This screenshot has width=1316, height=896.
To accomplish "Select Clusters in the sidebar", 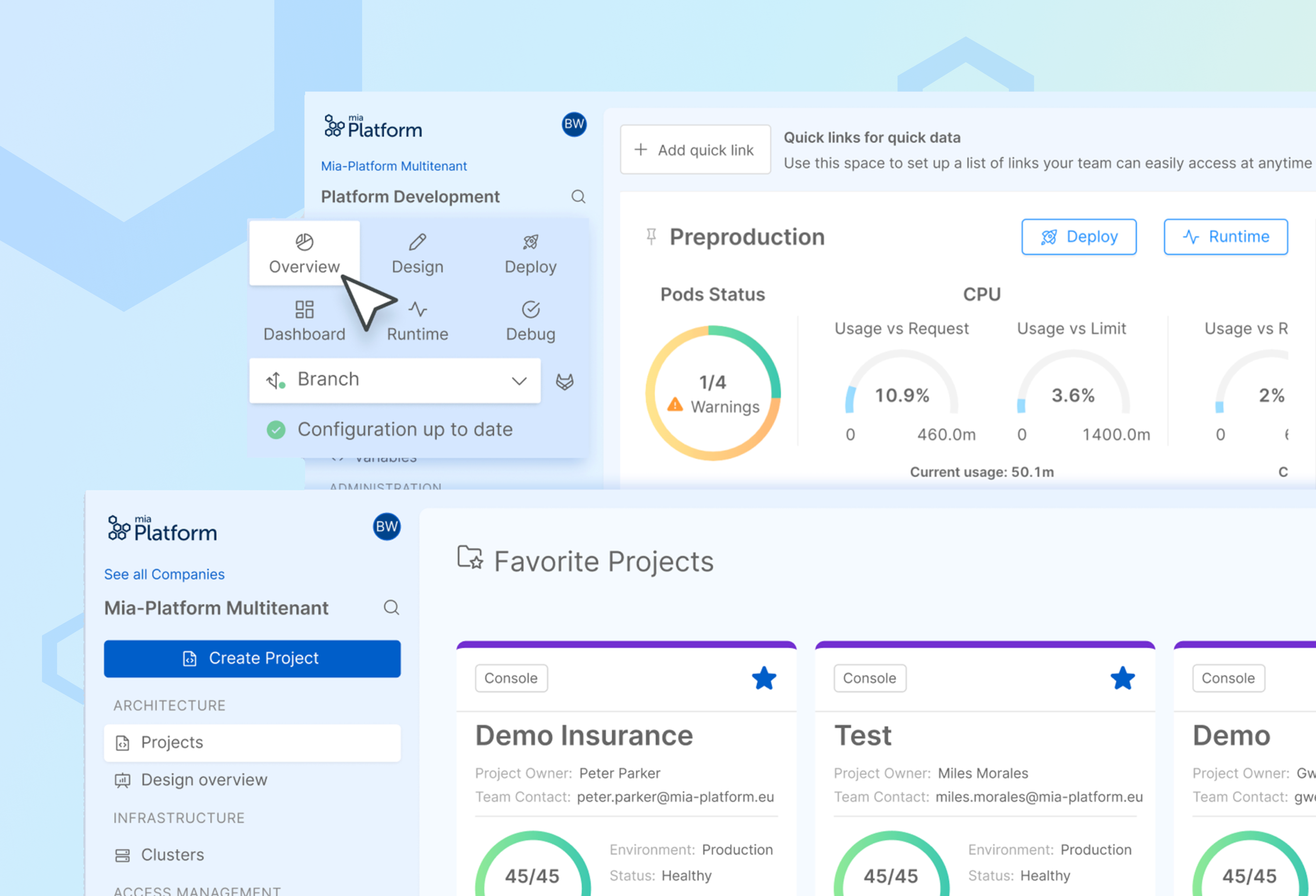I will (172, 855).
